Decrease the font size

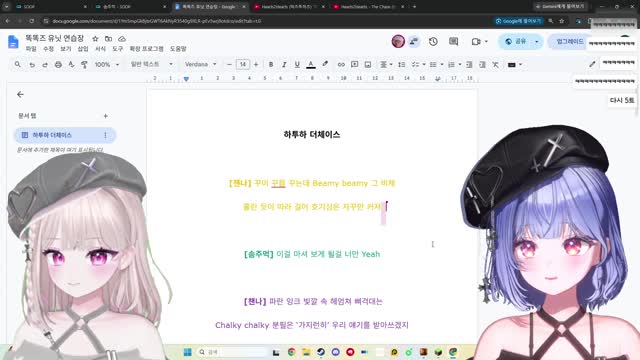[x=229, y=64]
